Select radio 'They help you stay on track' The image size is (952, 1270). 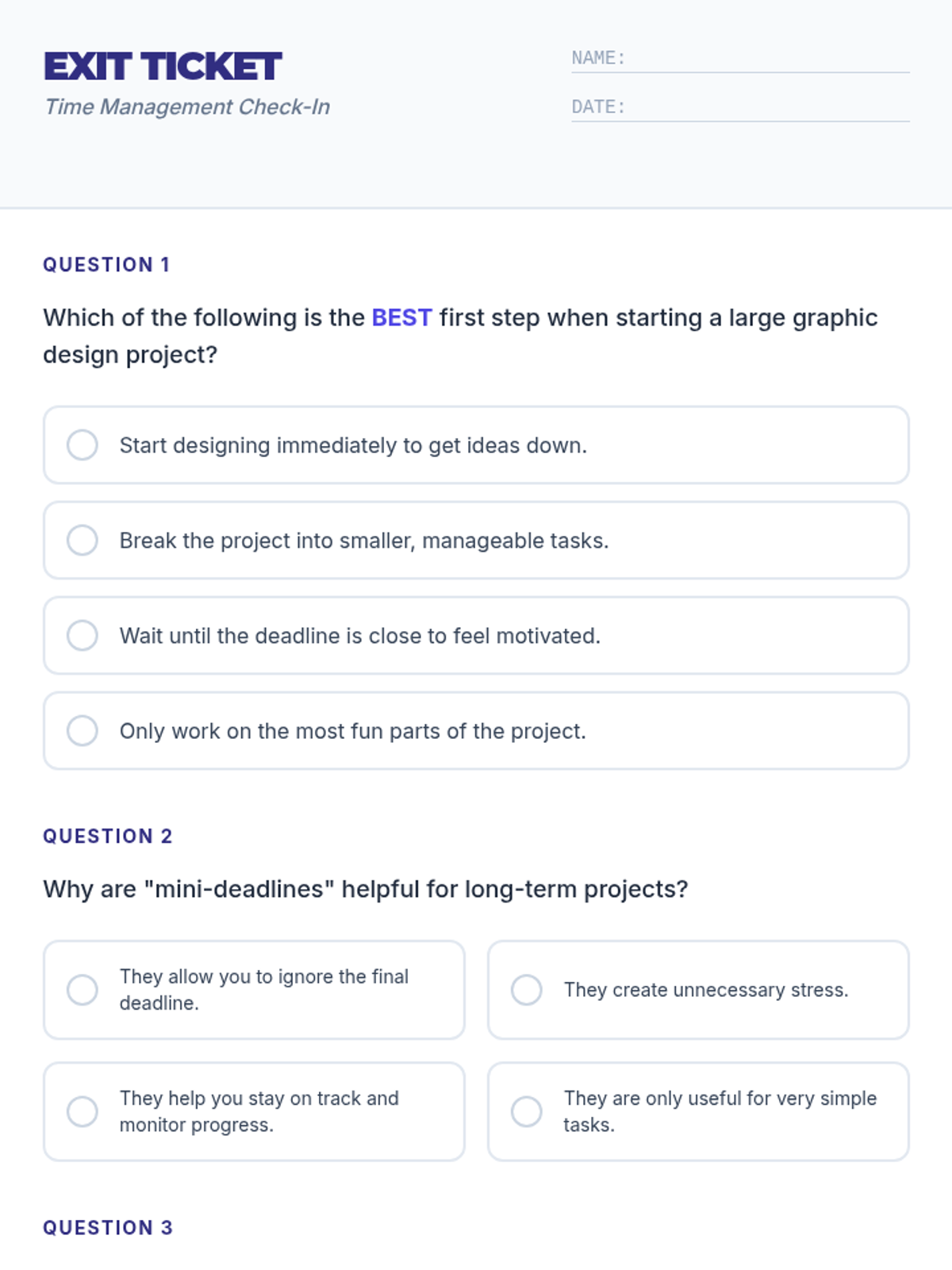tap(83, 1111)
